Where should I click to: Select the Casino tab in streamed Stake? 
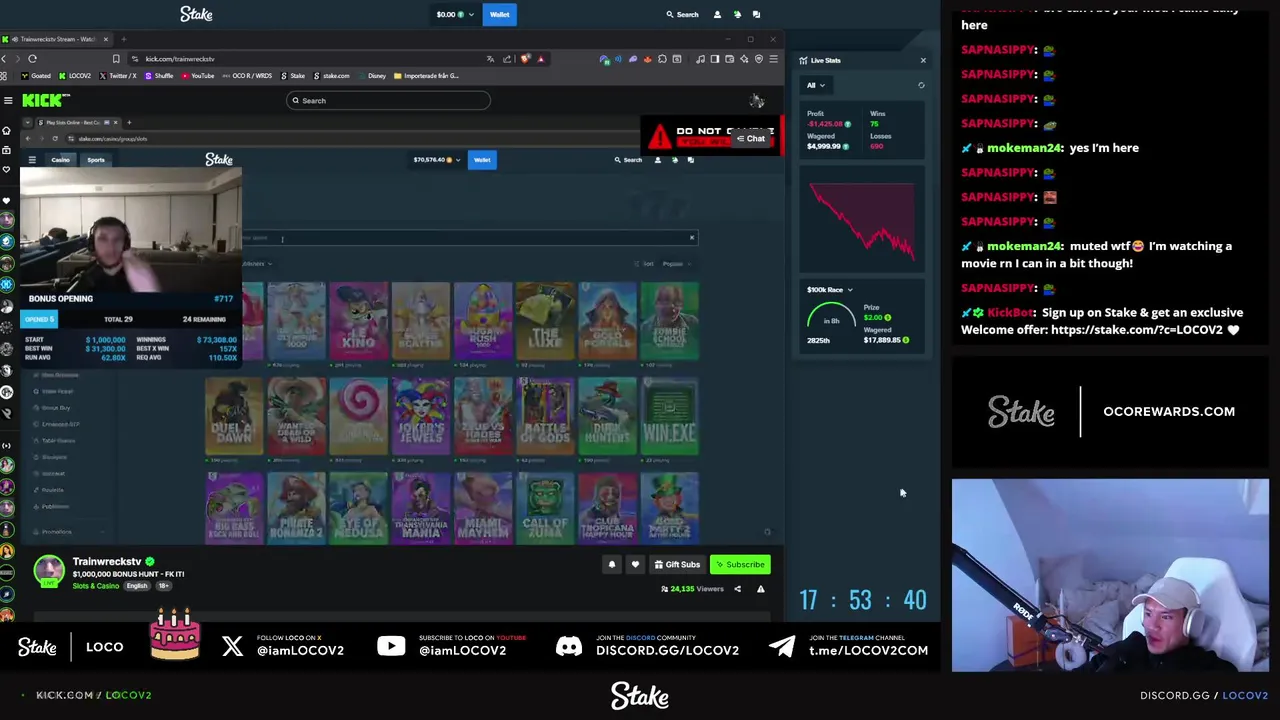coord(61,160)
